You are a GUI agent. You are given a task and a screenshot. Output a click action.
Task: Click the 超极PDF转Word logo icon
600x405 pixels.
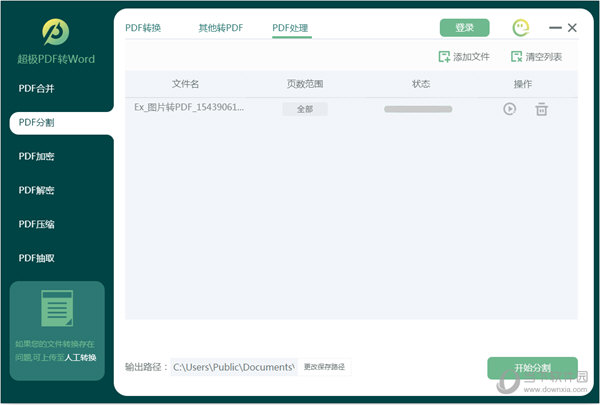55,32
